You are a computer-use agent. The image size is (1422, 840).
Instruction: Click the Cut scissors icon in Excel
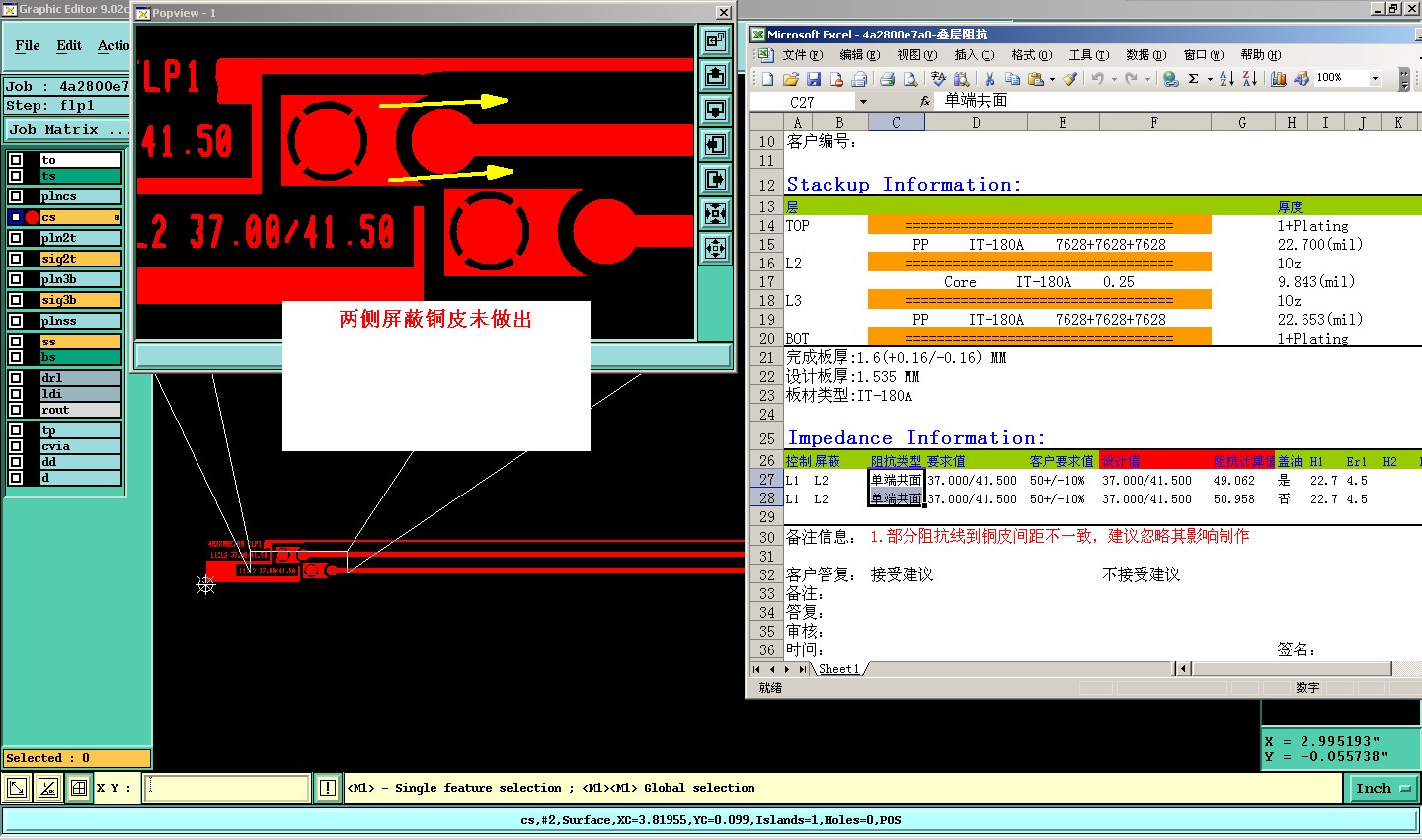(989, 79)
